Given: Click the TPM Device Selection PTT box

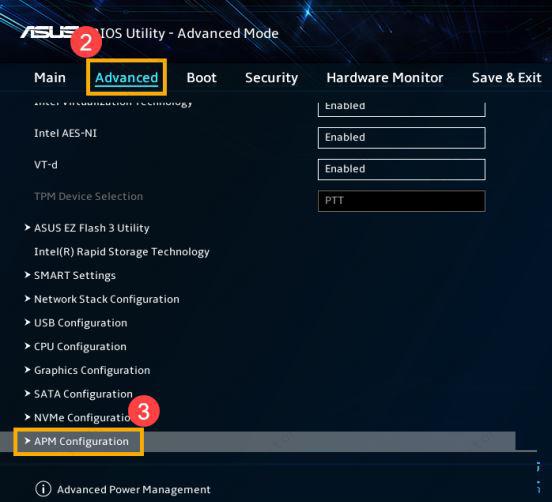Looking at the screenshot, I should coord(401,201).
